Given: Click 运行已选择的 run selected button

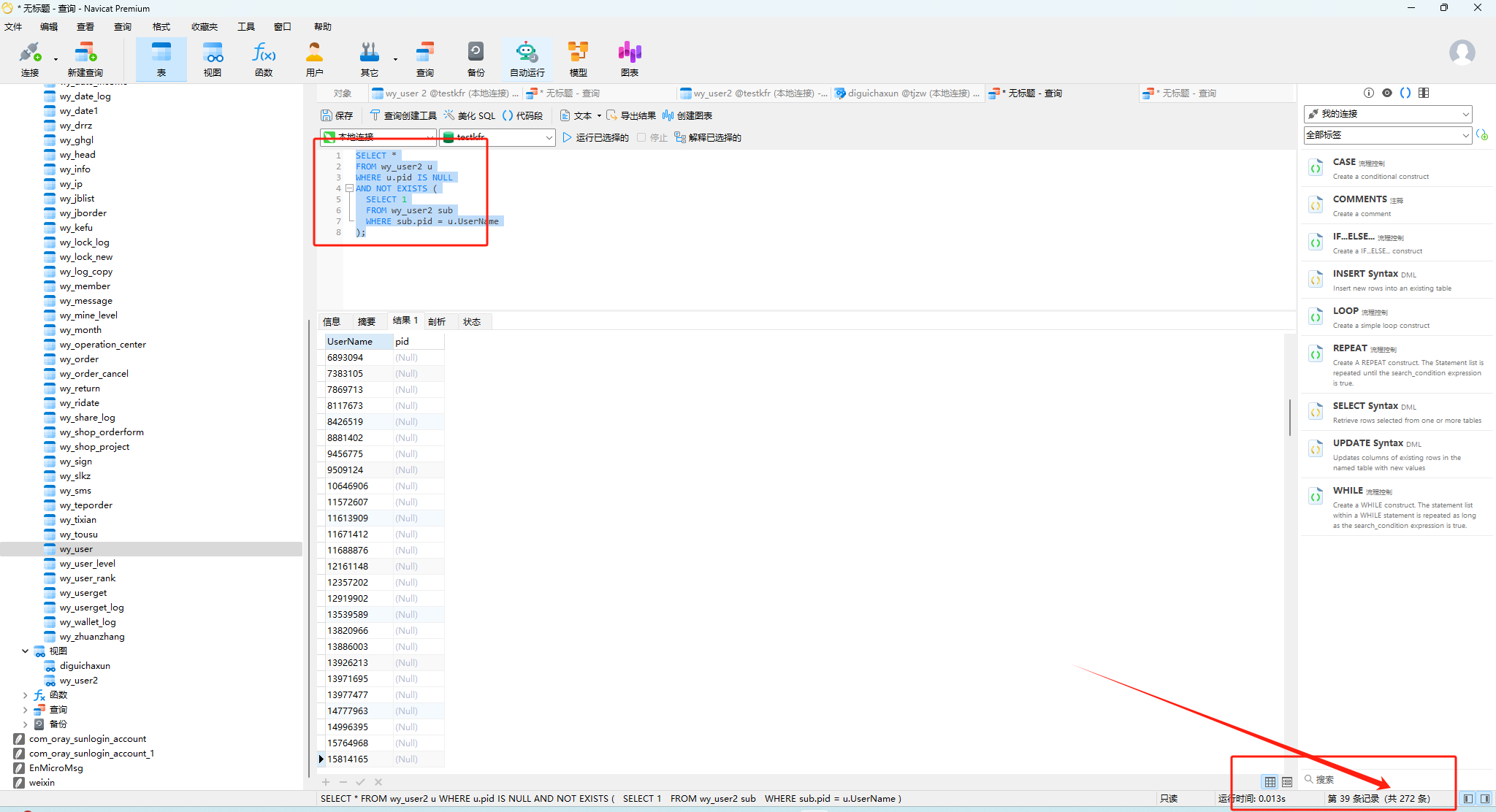Looking at the screenshot, I should point(595,137).
